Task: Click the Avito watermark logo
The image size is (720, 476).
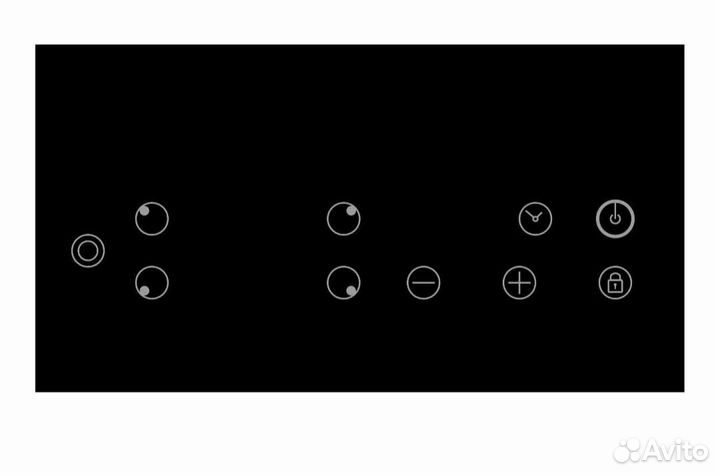Action: point(661,450)
